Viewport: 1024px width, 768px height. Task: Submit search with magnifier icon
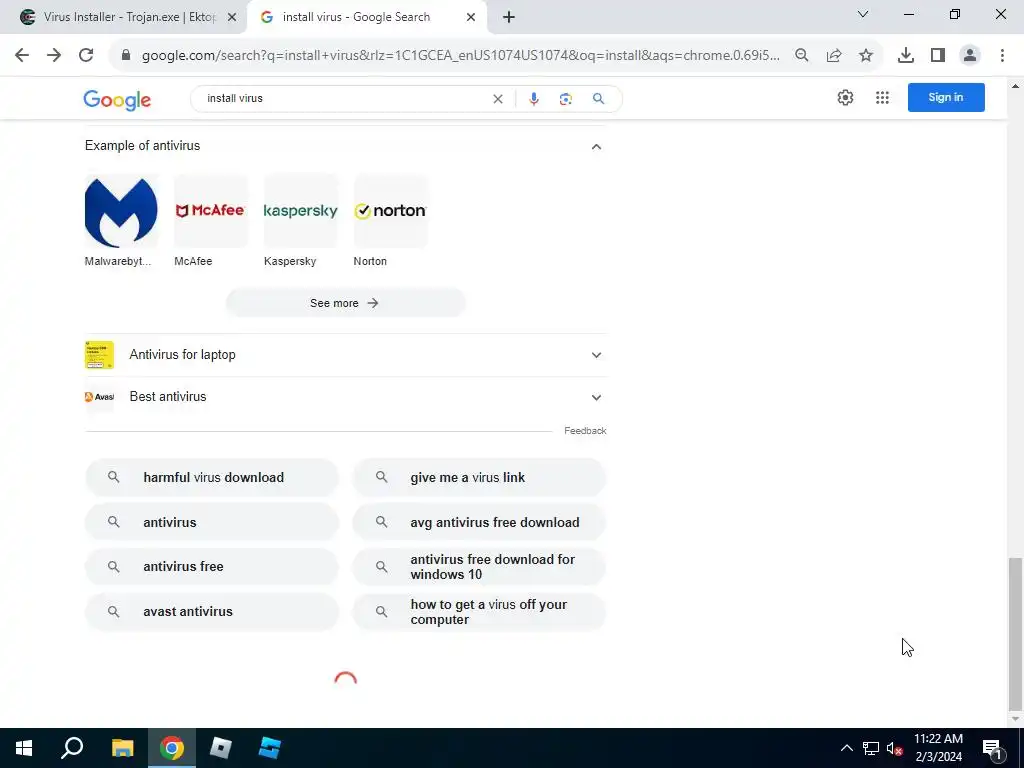pyautogui.click(x=598, y=99)
